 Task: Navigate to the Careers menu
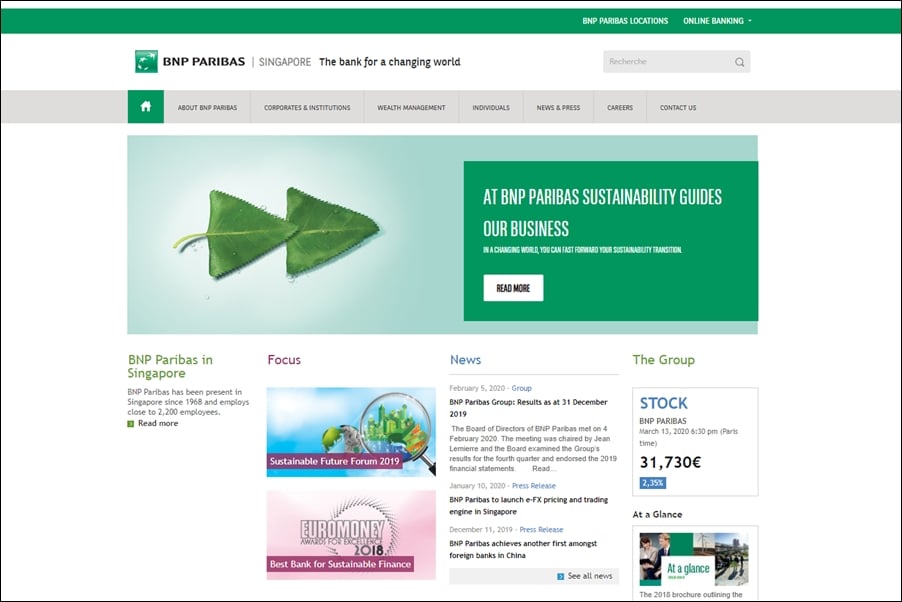[x=620, y=108]
